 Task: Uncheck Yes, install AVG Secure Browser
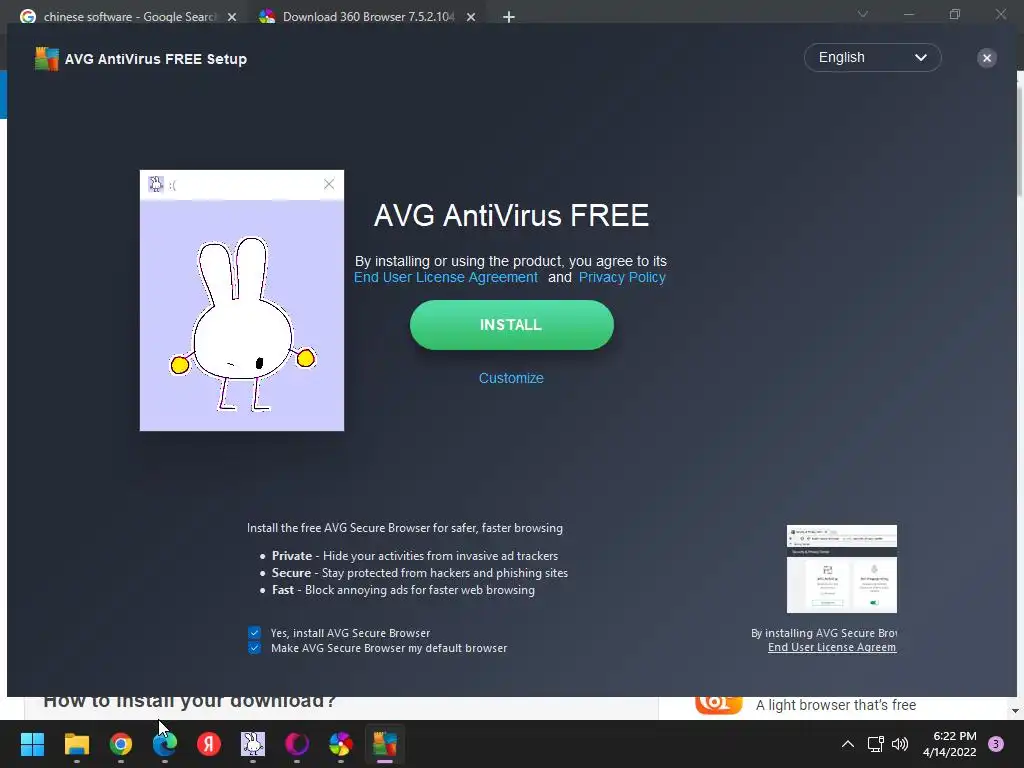coord(254,632)
